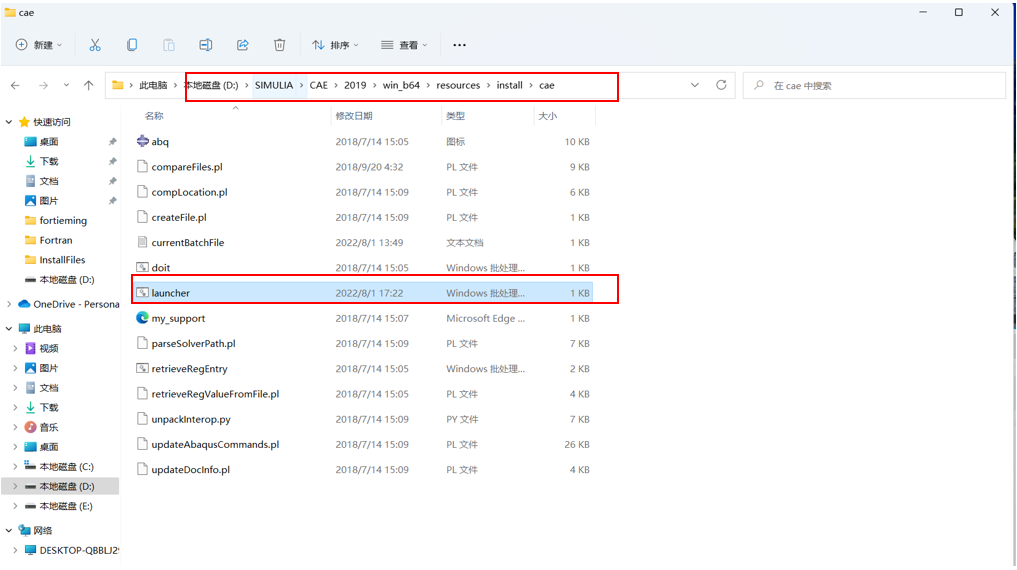
Task: Open Pictures (图片) in quick access
Action: [x=49, y=200]
